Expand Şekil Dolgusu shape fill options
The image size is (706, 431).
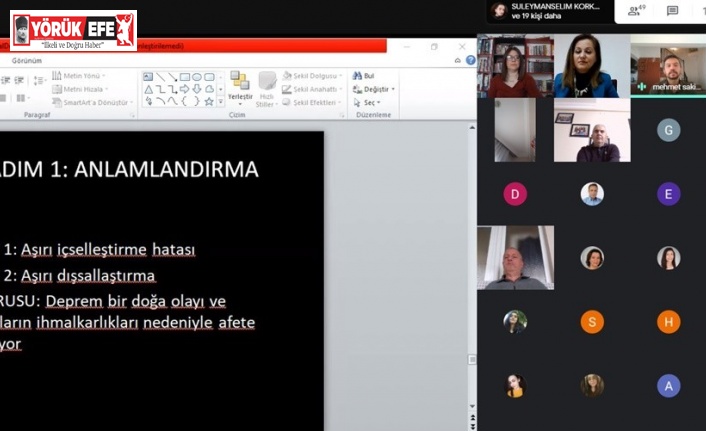(x=312, y=76)
